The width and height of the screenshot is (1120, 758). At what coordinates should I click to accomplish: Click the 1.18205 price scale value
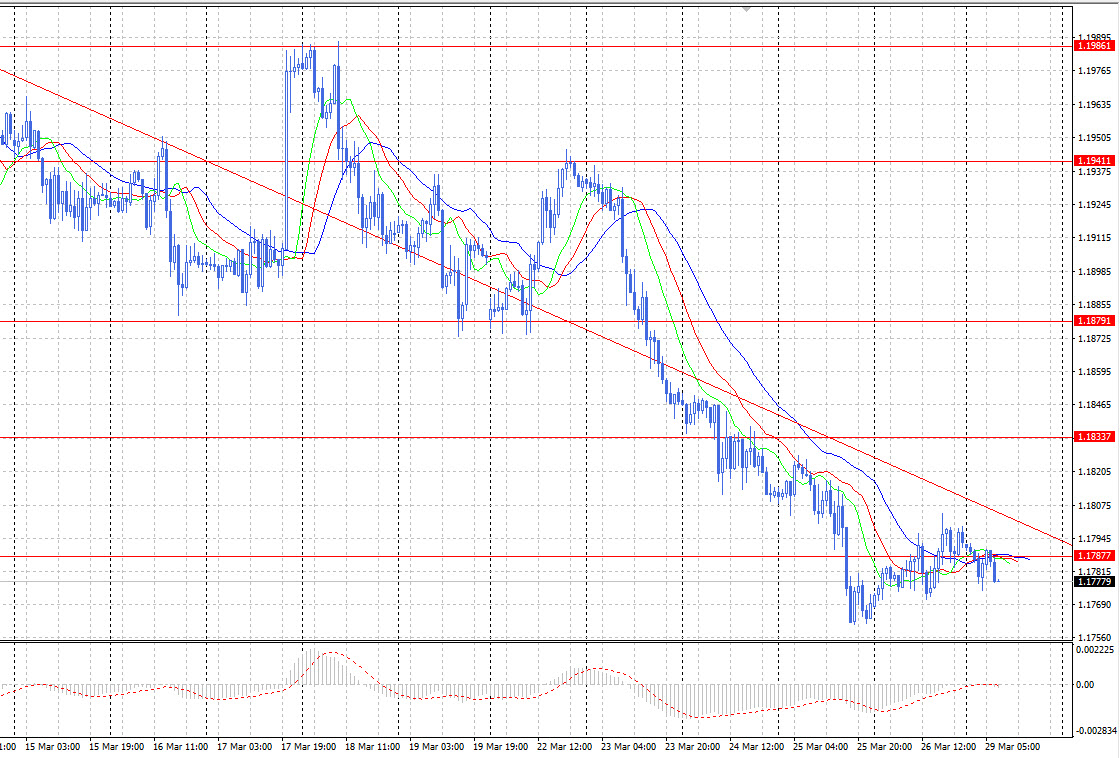click(x=1094, y=472)
